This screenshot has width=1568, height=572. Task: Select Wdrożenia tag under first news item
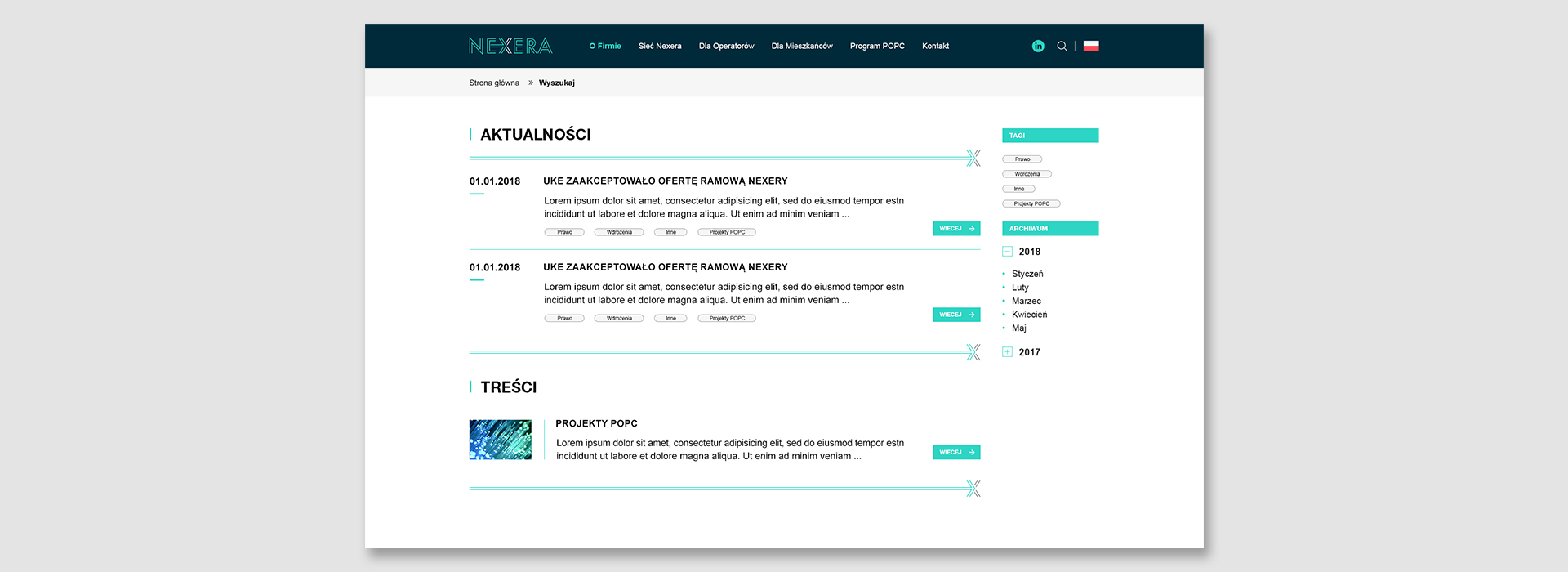point(619,232)
